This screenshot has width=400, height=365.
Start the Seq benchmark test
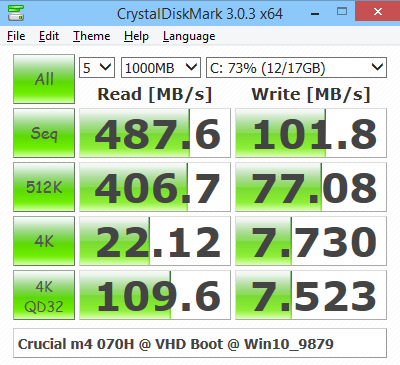point(44,133)
